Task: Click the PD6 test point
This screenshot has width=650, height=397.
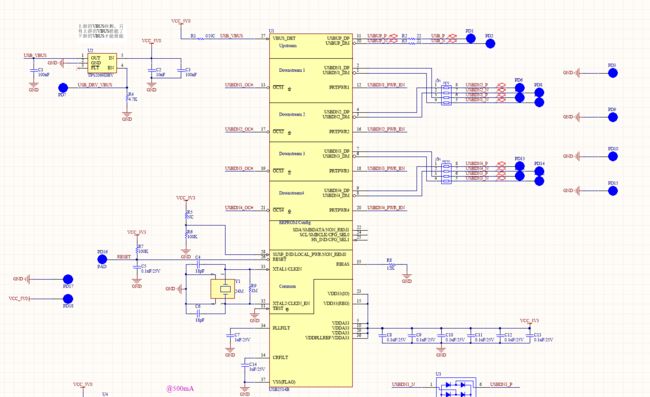Action: (x=519, y=87)
